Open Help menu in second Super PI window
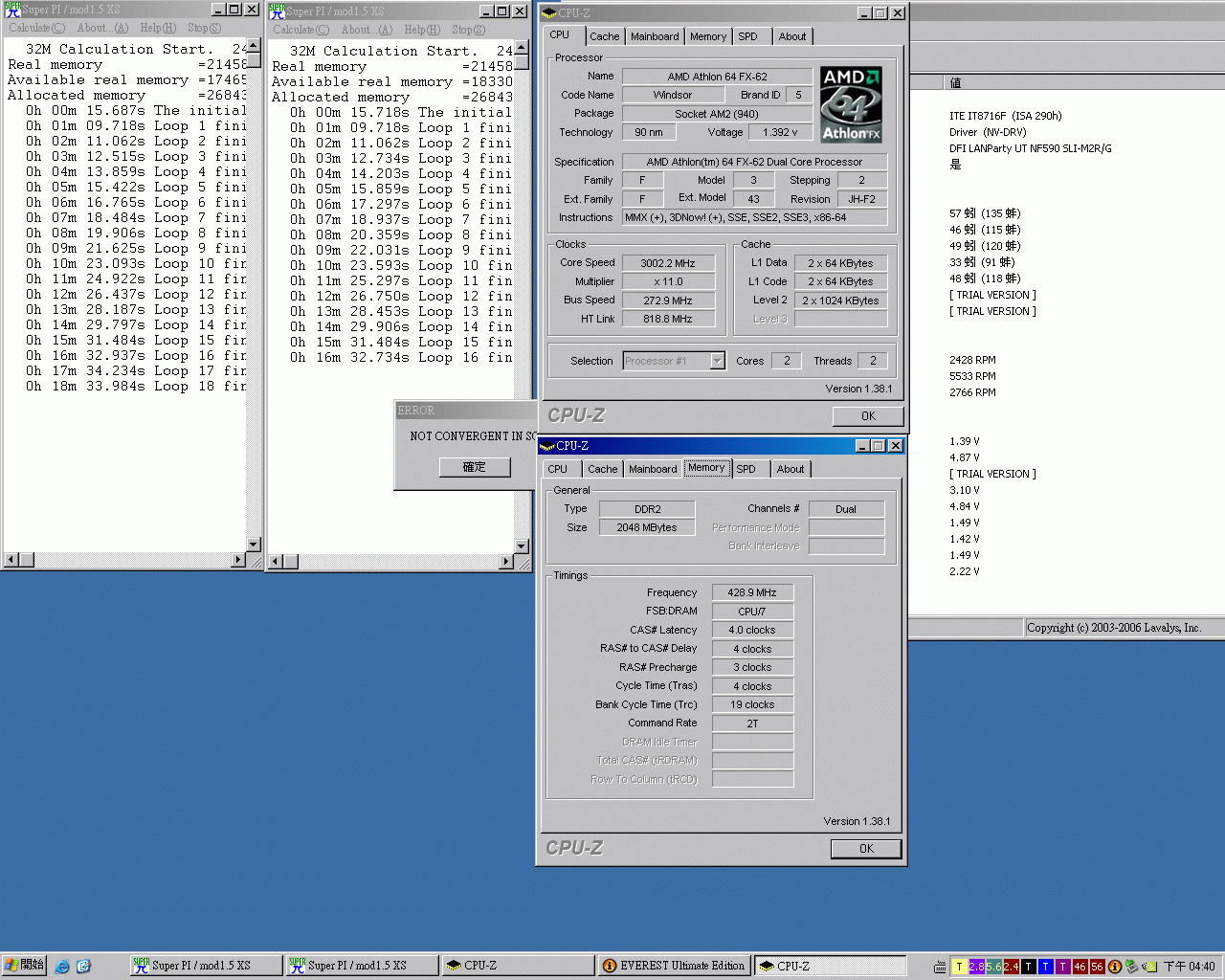Screen dimensions: 1225x980 (422, 30)
